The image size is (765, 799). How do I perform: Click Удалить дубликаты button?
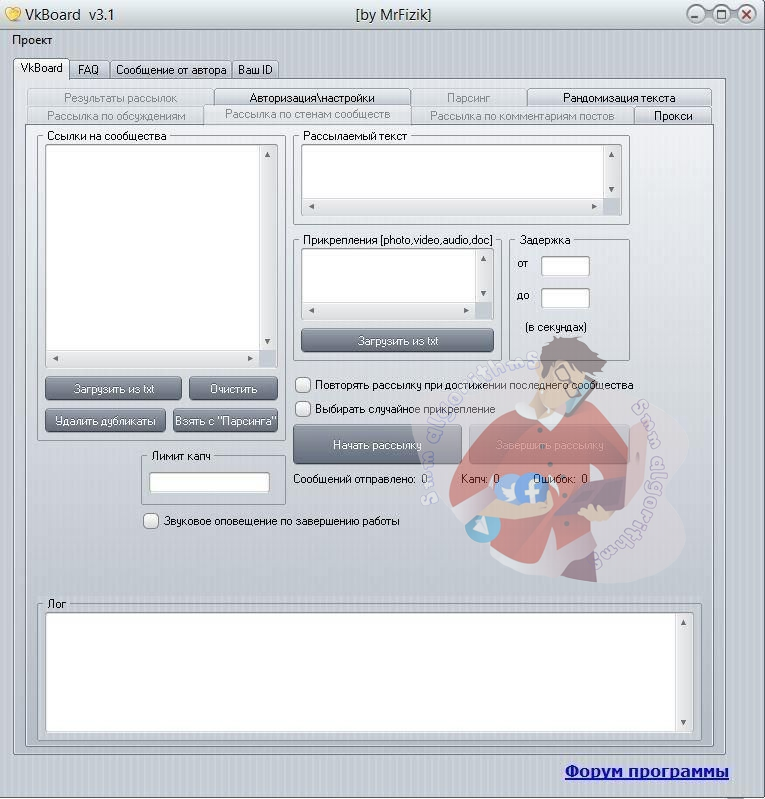pyautogui.click(x=105, y=421)
